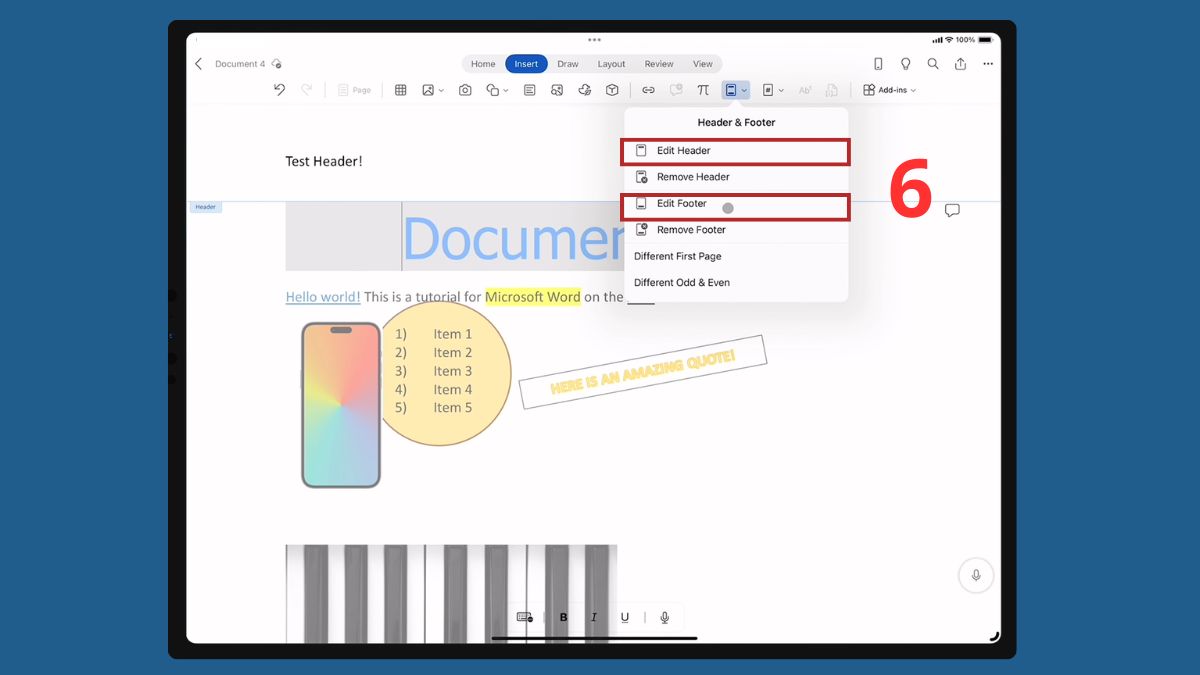
Task: Click the bottom bar microphone icon
Action: point(665,618)
